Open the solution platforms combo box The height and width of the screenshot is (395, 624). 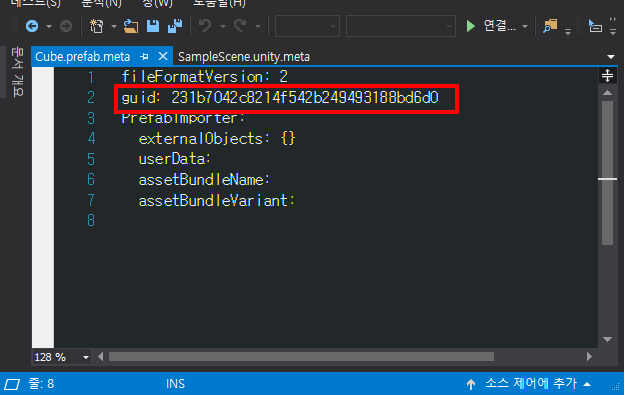(x=401, y=26)
